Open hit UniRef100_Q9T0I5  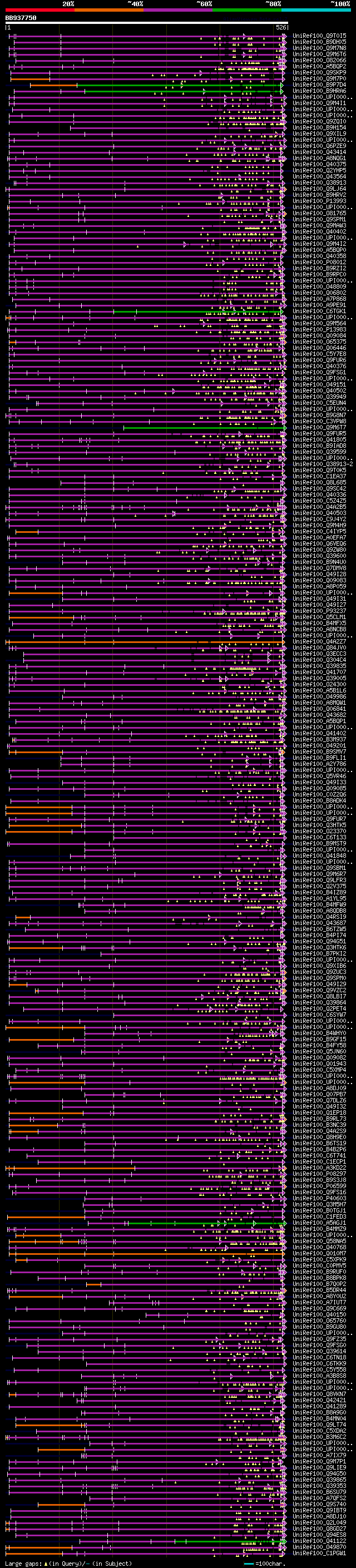[x=319, y=36]
